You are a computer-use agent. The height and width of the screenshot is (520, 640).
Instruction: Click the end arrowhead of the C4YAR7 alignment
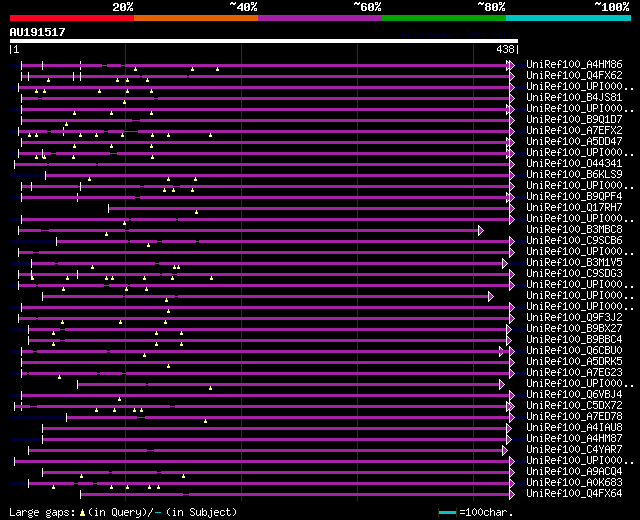pos(505,451)
